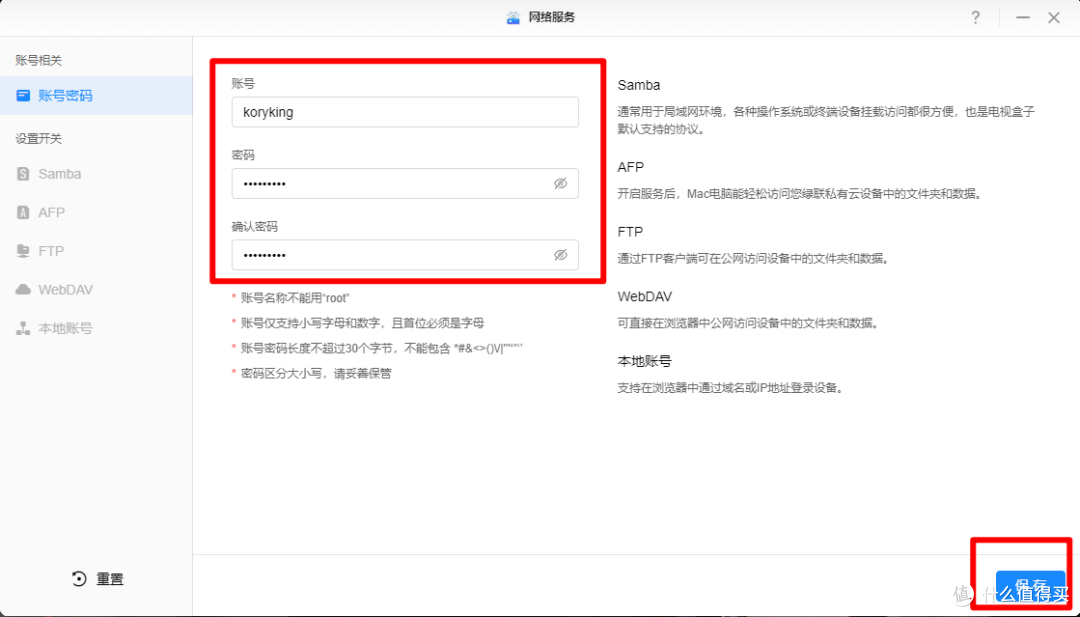Click the AFP A icon
The width and height of the screenshot is (1080, 617).
[x=23, y=213]
